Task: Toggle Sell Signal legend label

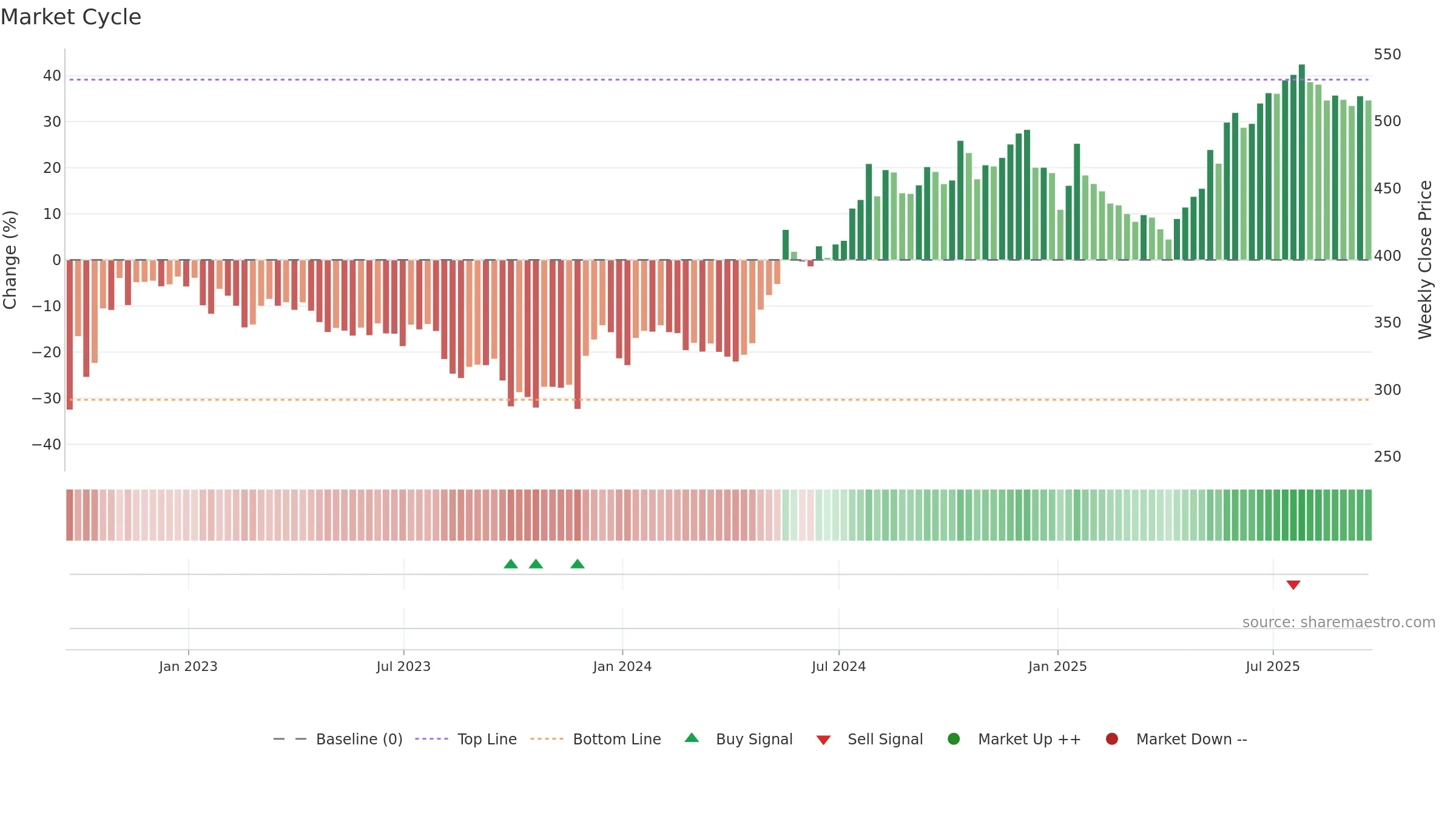Action: coord(885,739)
